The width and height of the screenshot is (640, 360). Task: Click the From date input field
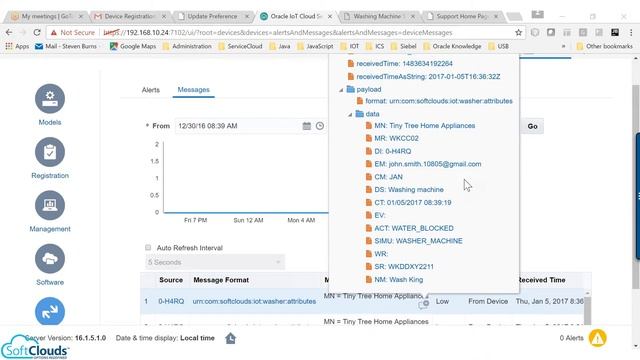click(x=238, y=126)
